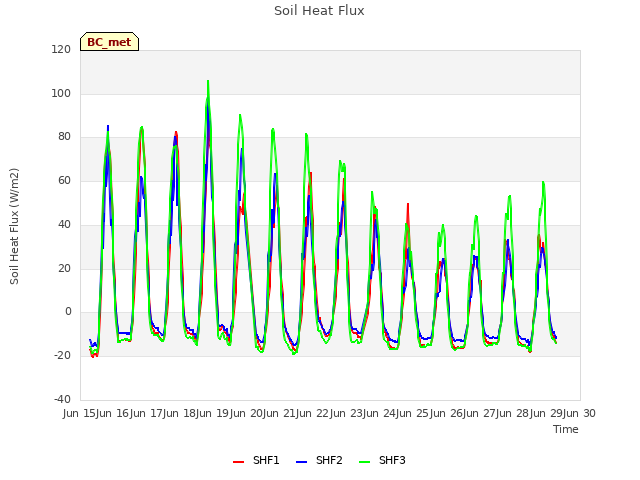Click the Jun 30 x-axis tick label
Image resolution: width=640 pixels, height=480 pixels.
pos(580,413)
